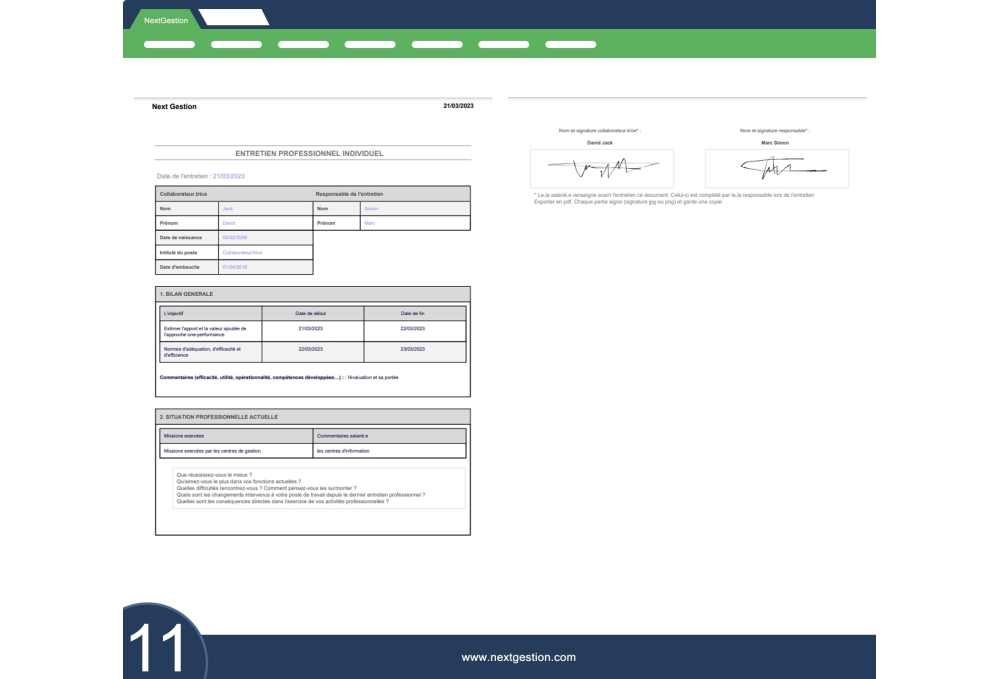
Task: Click the last placeholder in green navigation bar
Action: click(571, 44)
